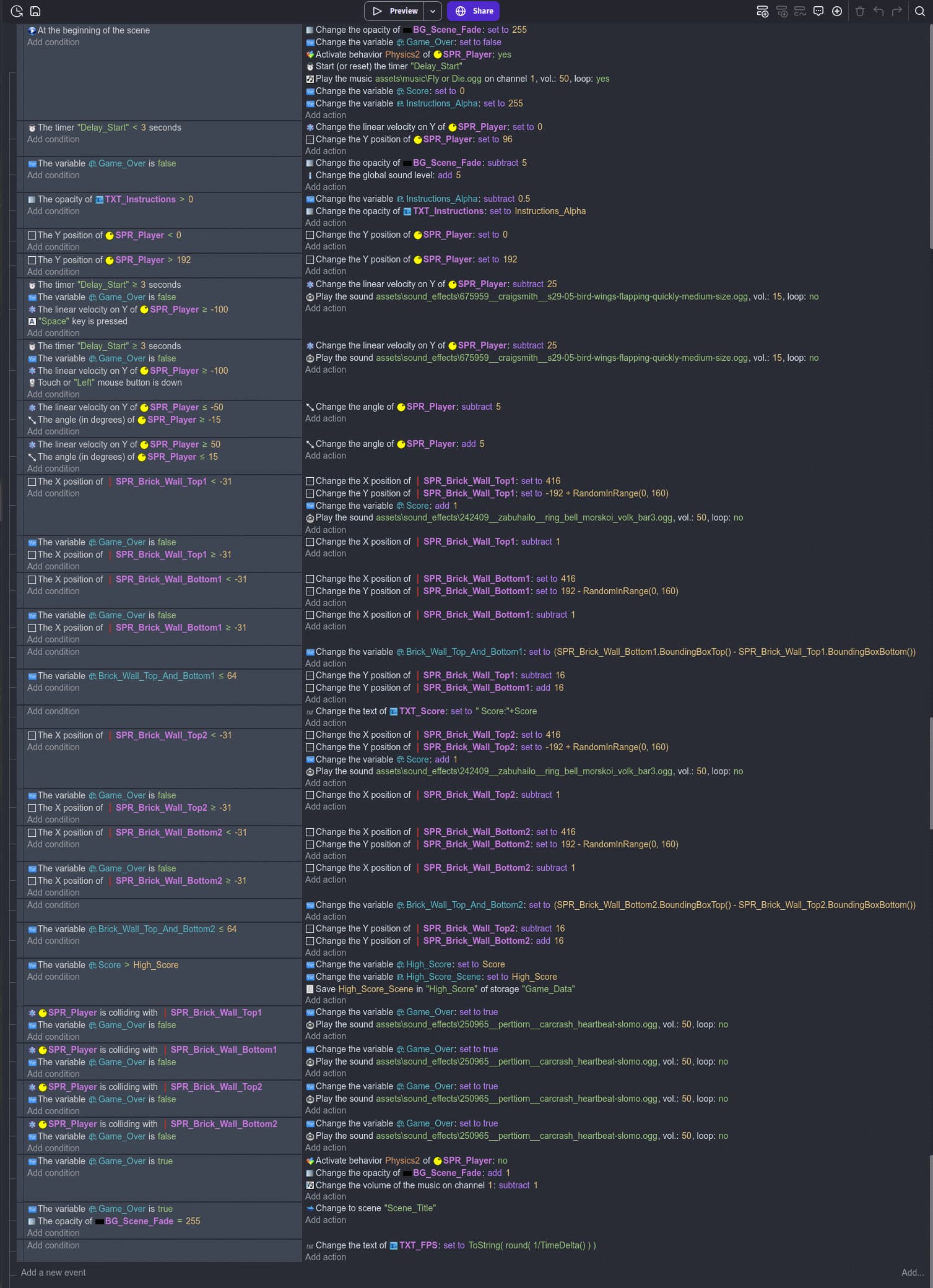Click the add new event toolbar icon
This screenshot has height=1288, width=933.
(x=763, y=11)
